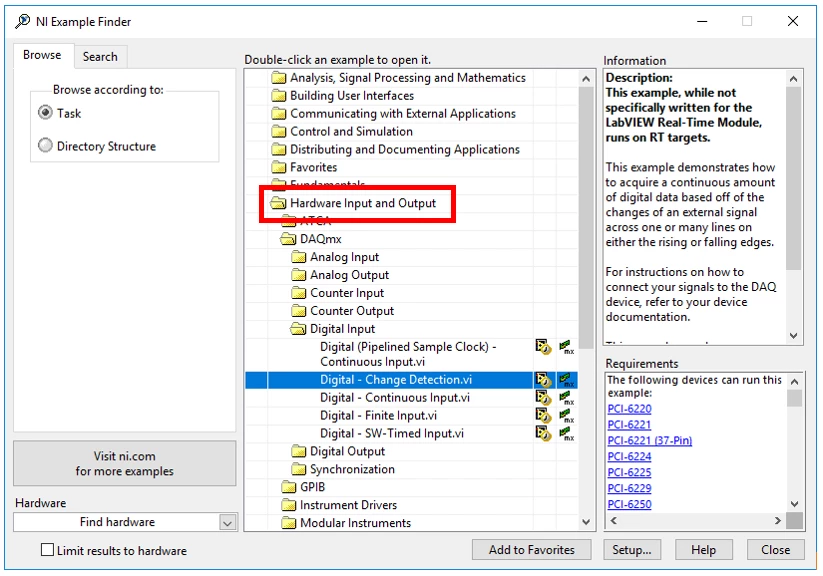
Task: Click the example list vertical scrollbar thumb
Action: tap(586, 218)
